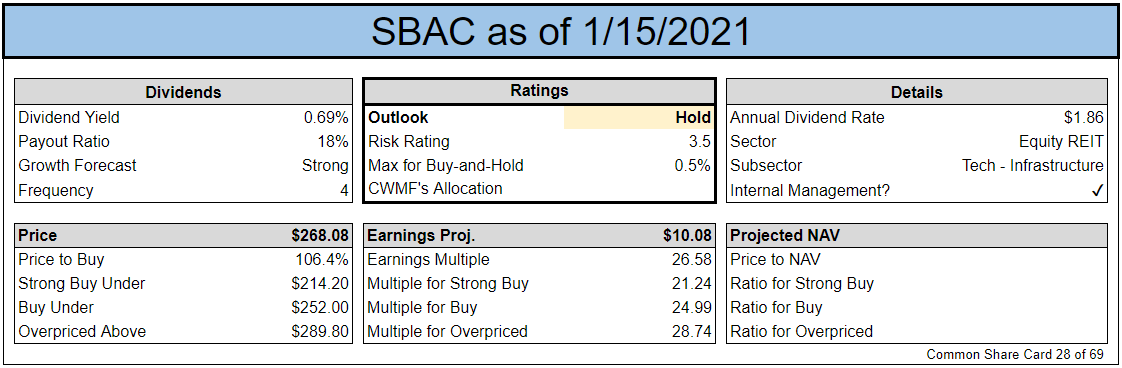This screenshot has height=368, width=1122.
Task: Click the SBAC as of 1/15/2021 title
Action: coord(560,32)
